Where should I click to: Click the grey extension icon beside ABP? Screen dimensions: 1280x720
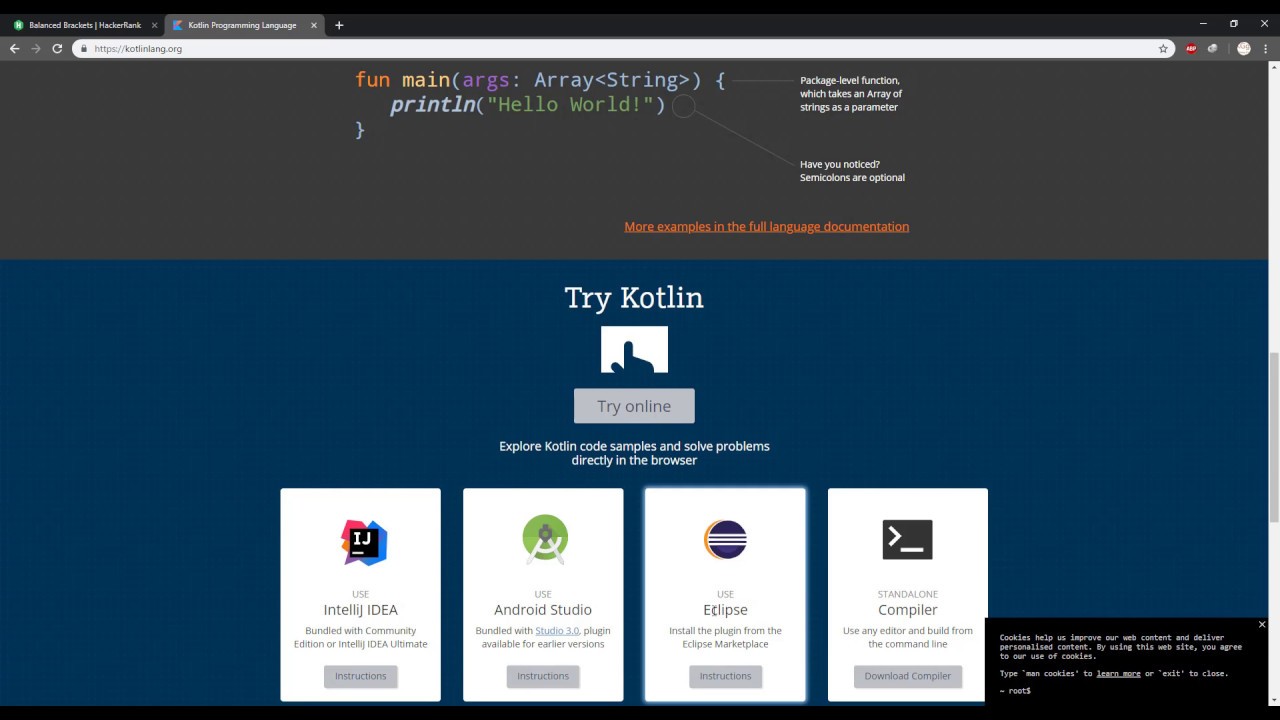1212,48
